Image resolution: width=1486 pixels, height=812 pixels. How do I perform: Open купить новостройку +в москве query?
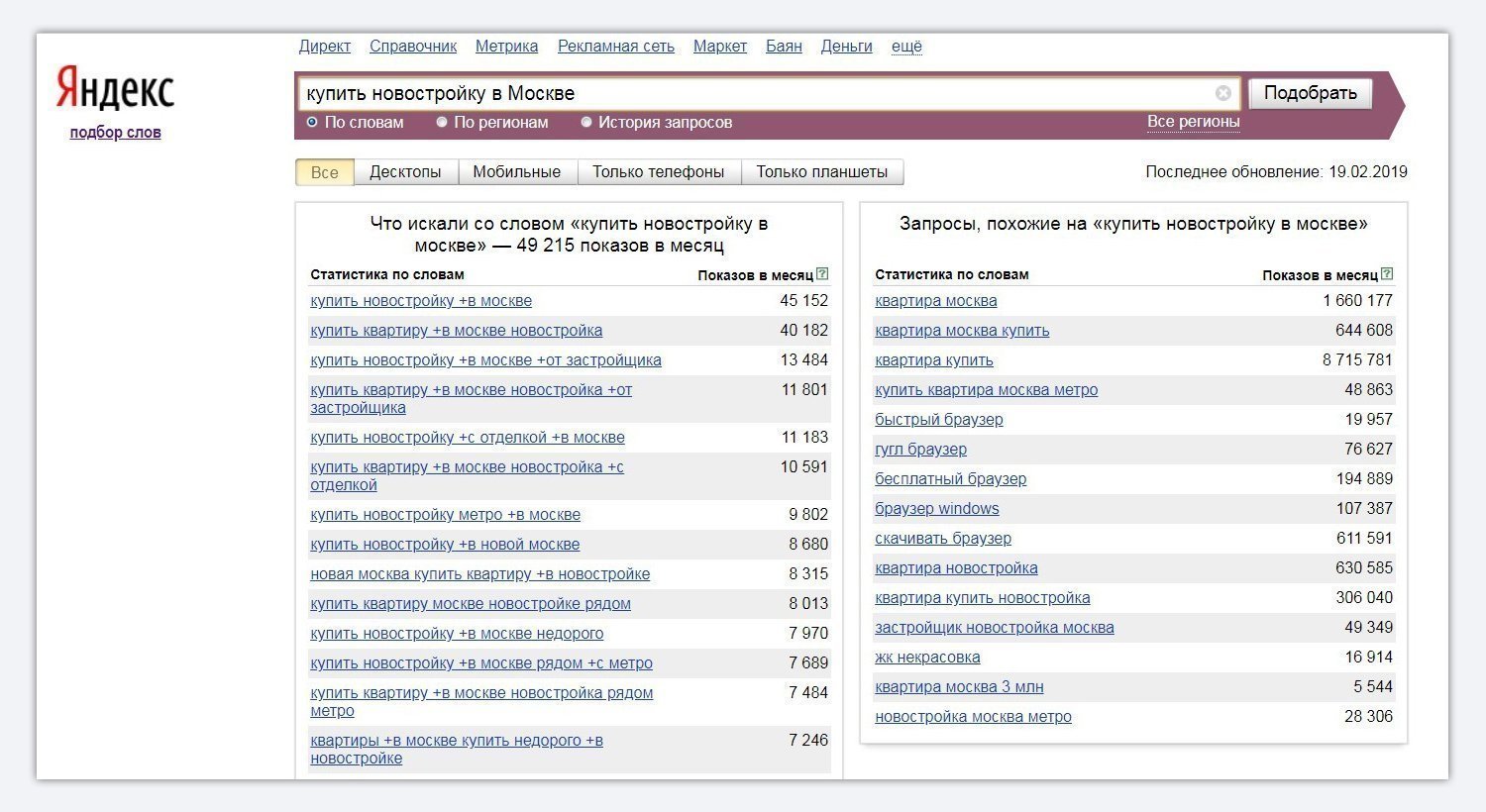point(421,301)
